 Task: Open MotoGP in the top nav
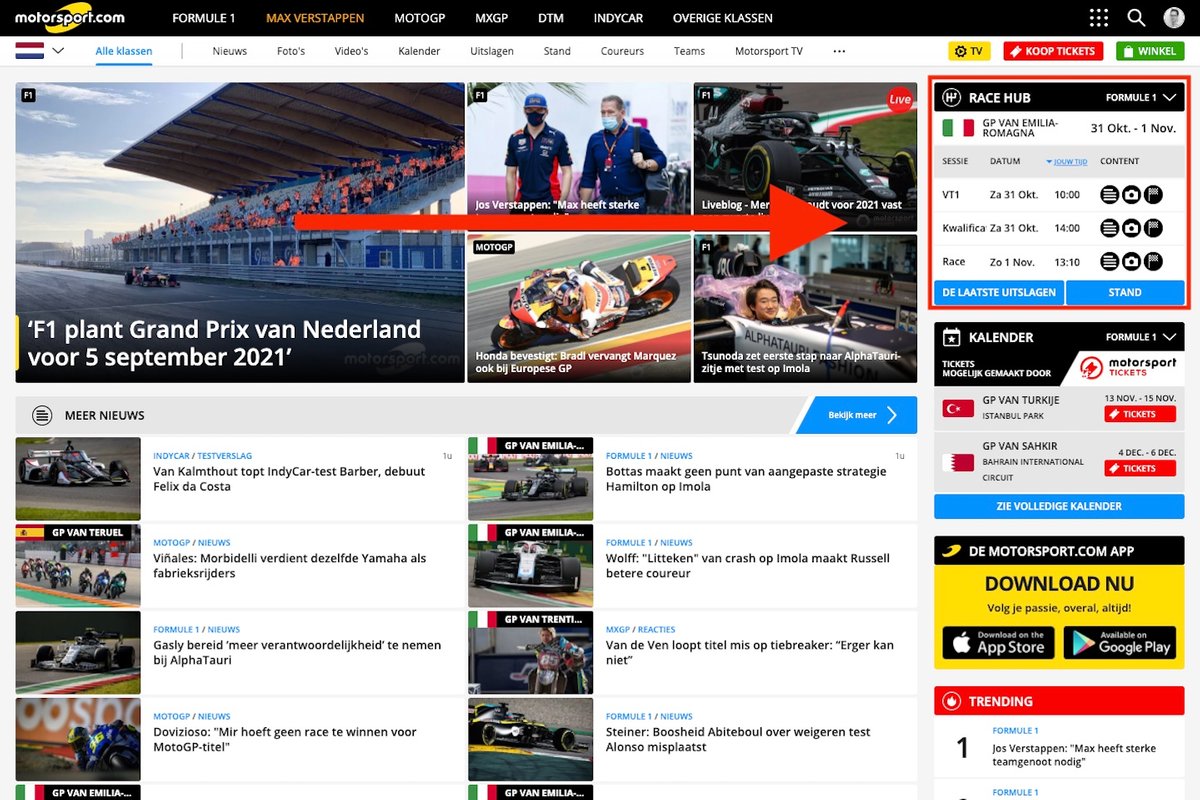(420, 18)
